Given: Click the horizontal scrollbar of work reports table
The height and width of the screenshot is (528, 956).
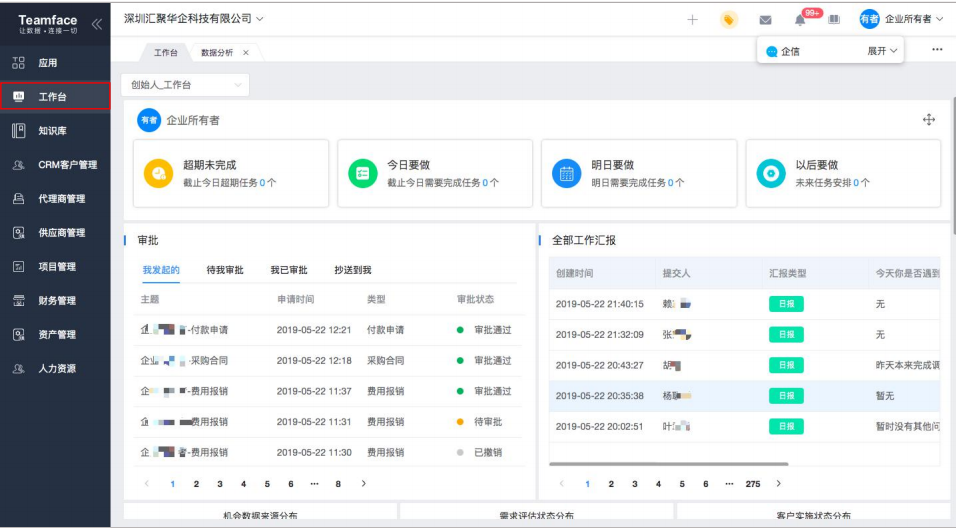Looking at the screenshot, I should (x=668, y=464).
